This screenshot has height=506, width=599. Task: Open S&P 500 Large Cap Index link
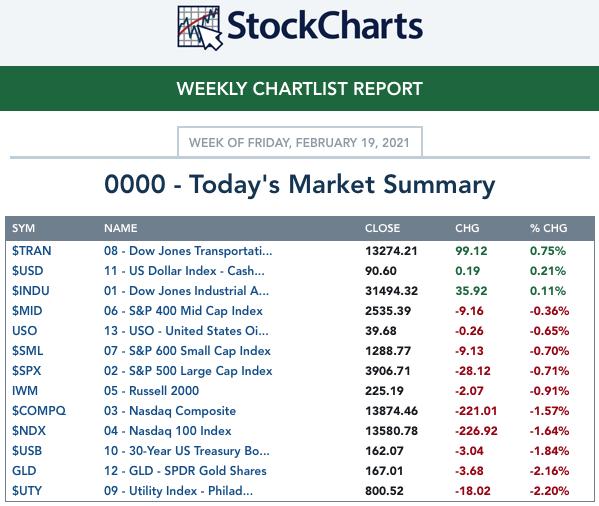188,371
